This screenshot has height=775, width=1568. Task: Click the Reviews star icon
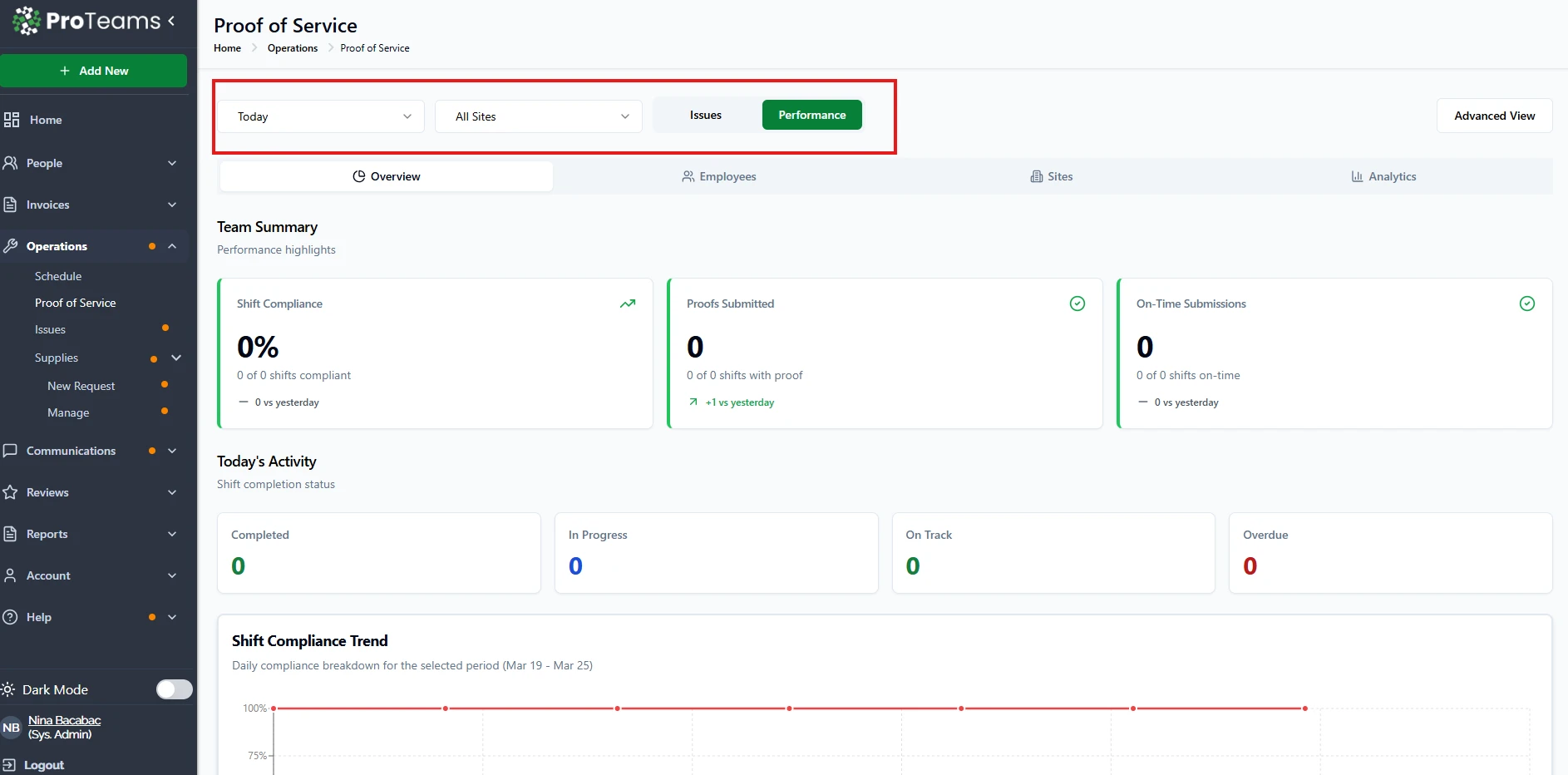pyautogui.click(x=11, y=492)
